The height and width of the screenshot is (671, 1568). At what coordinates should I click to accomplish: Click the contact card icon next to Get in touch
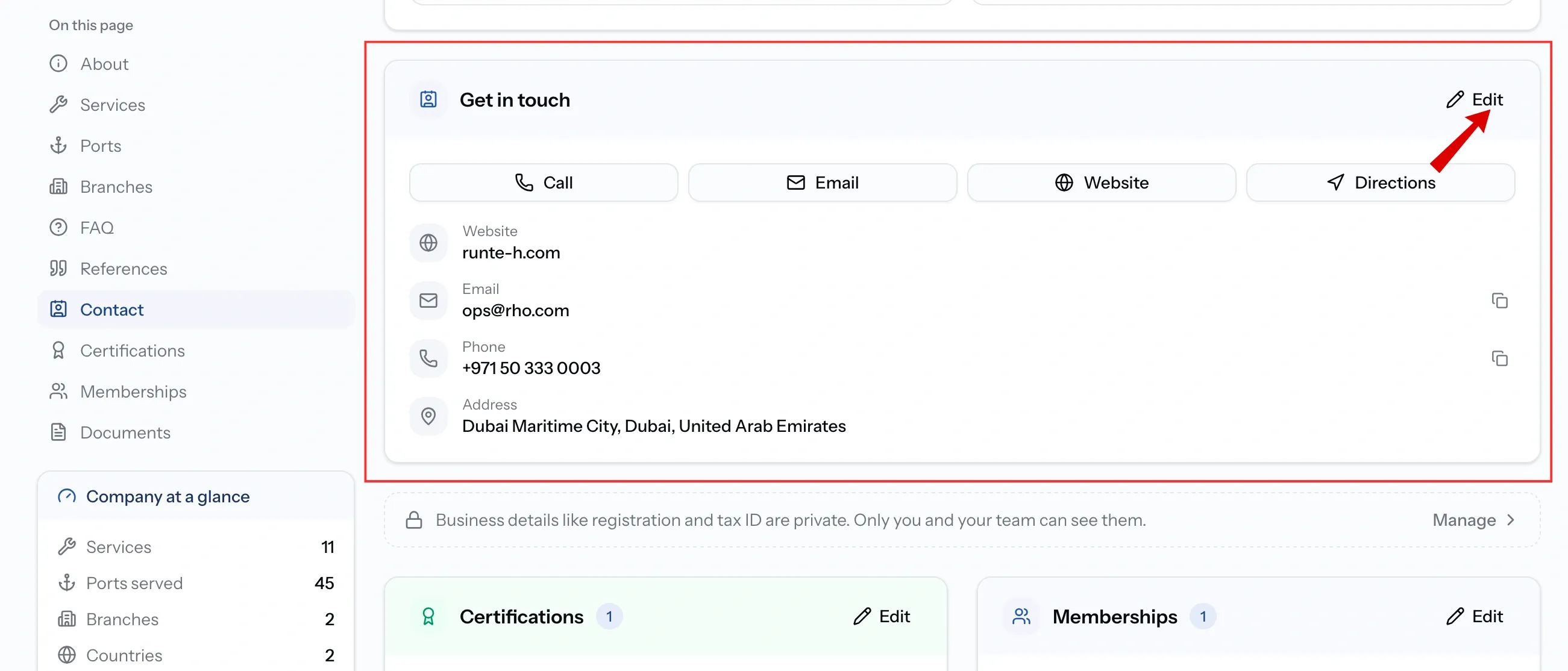[428, 99]
